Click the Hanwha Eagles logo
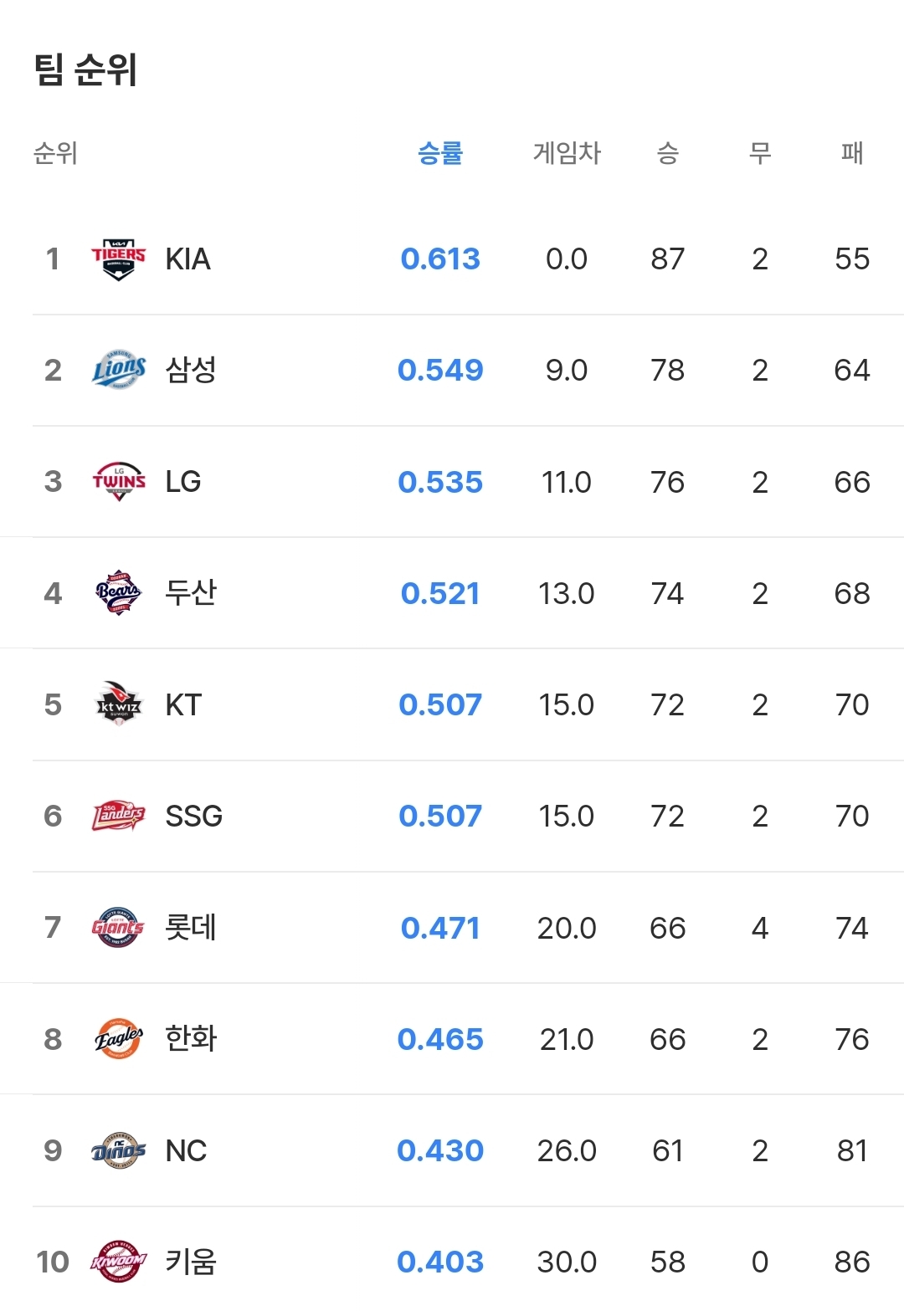Screen dimensions: 904x1316 (118, 1038)
